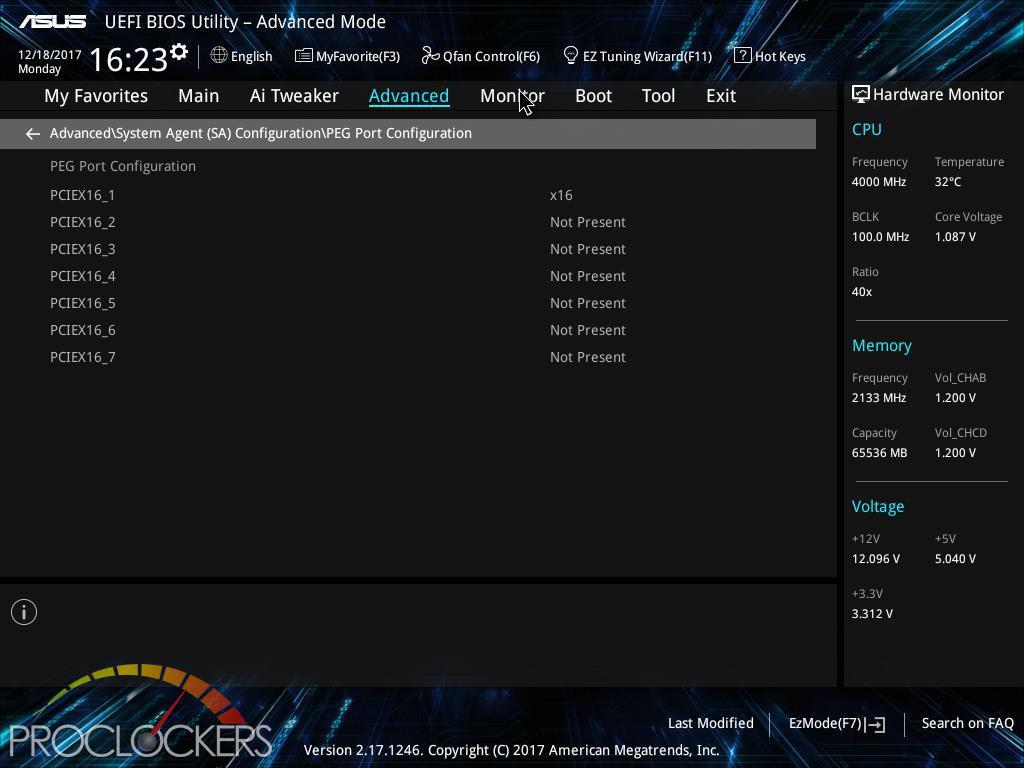Click the info icon in help area

24,612
